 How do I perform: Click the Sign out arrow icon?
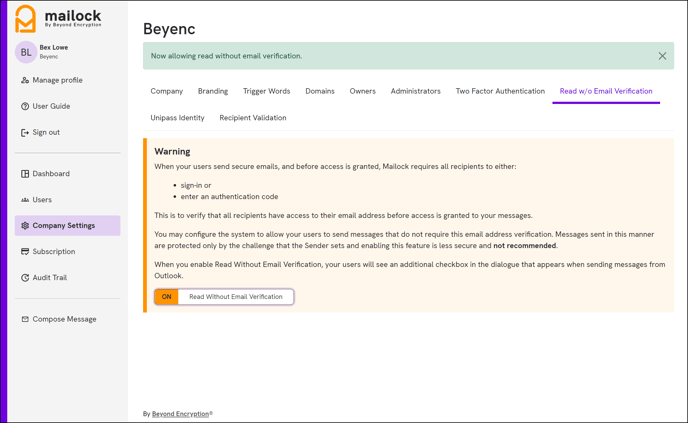(25, 133)
